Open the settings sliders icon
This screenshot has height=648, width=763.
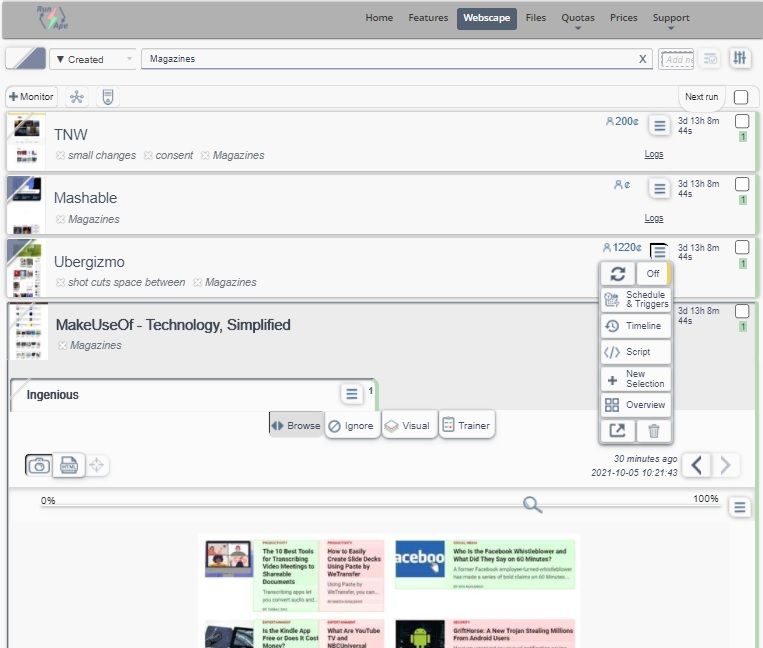[740, 58]
